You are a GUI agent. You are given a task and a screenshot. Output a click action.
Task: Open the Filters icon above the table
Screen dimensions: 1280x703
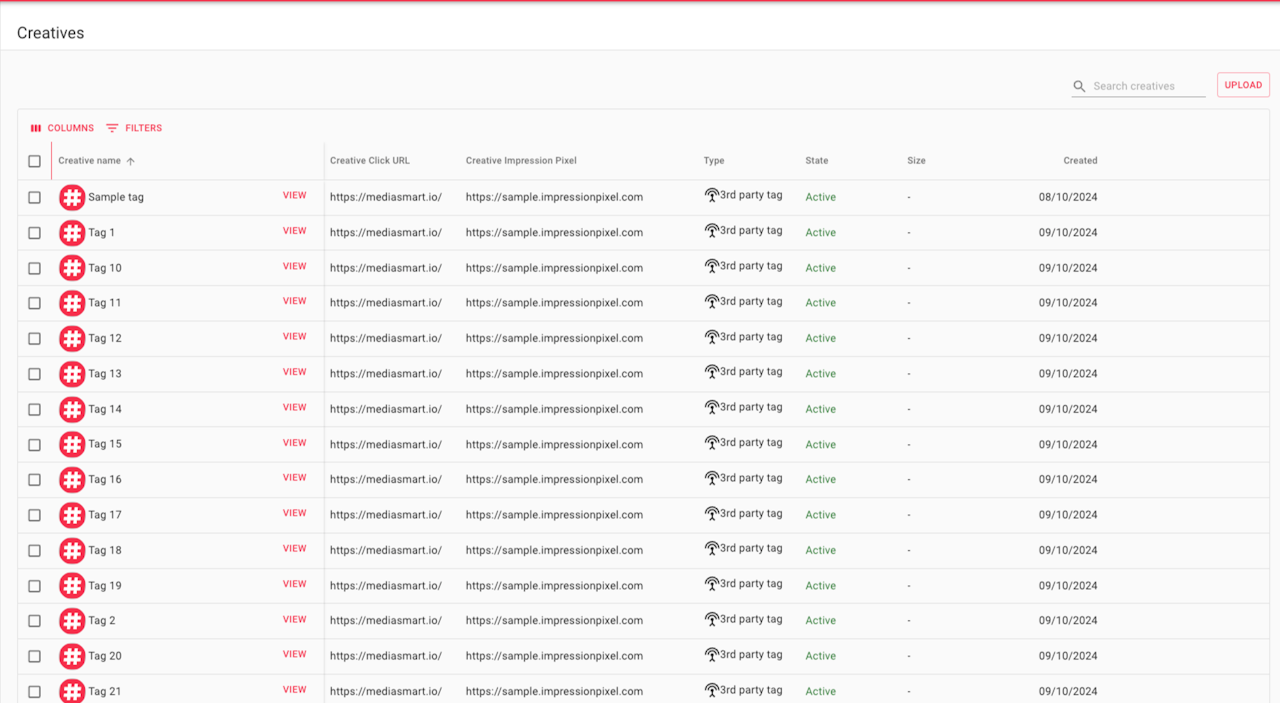pos(112,128)
